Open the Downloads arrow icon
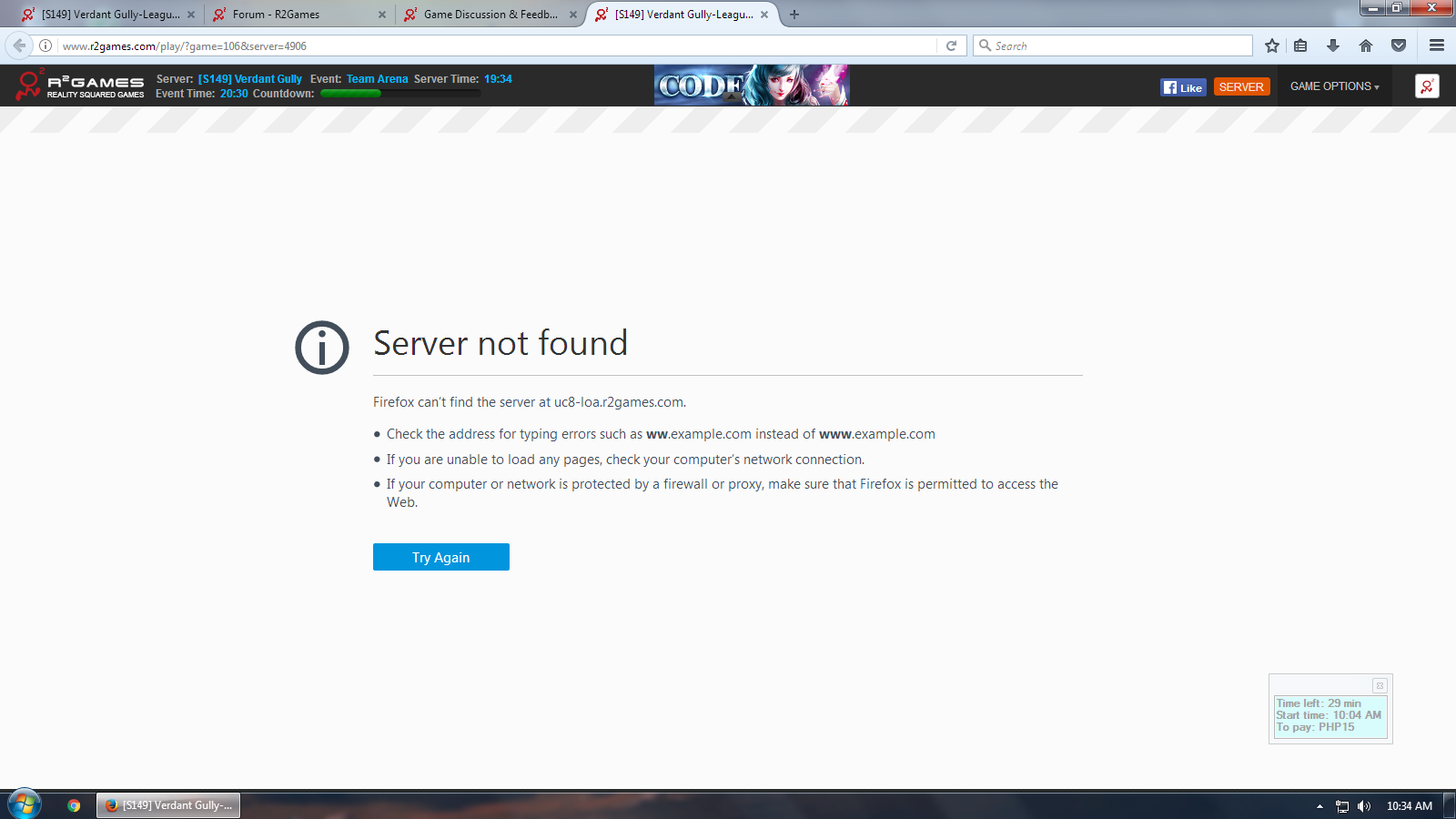1456x819 pixels. 1333,45
